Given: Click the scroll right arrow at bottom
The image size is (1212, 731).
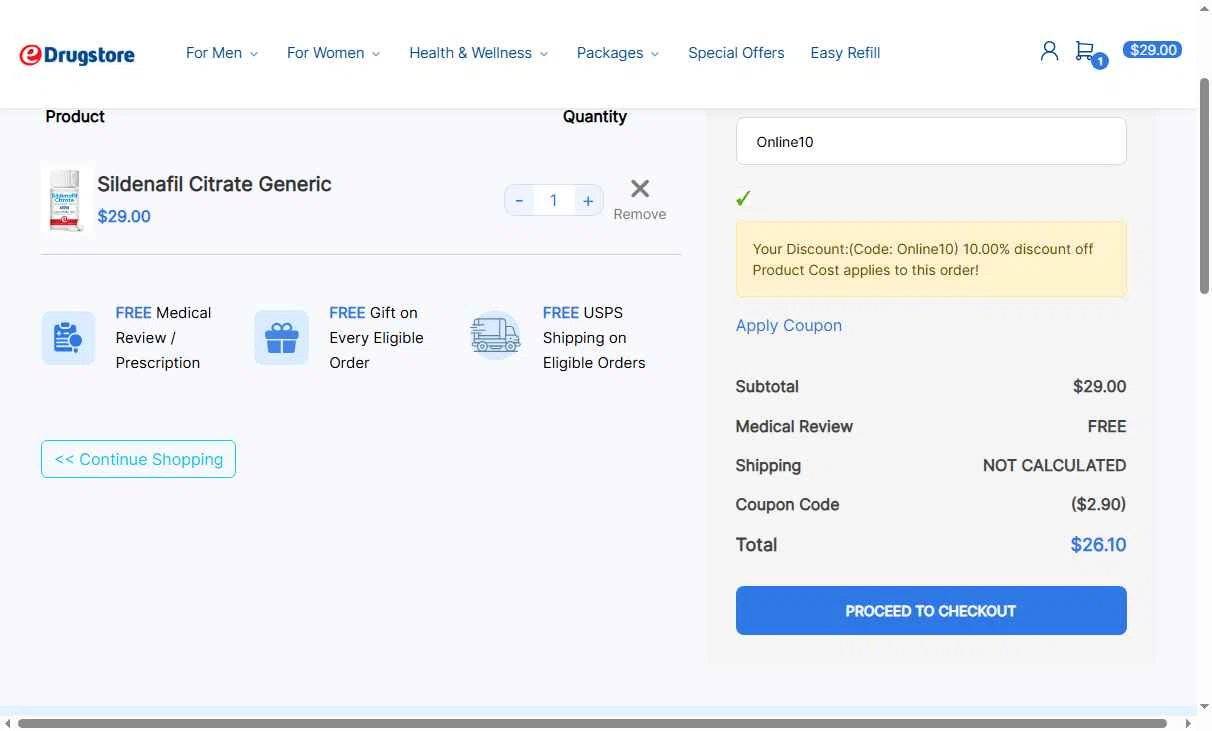Looking at the screenshot, I should (1188, 723).
